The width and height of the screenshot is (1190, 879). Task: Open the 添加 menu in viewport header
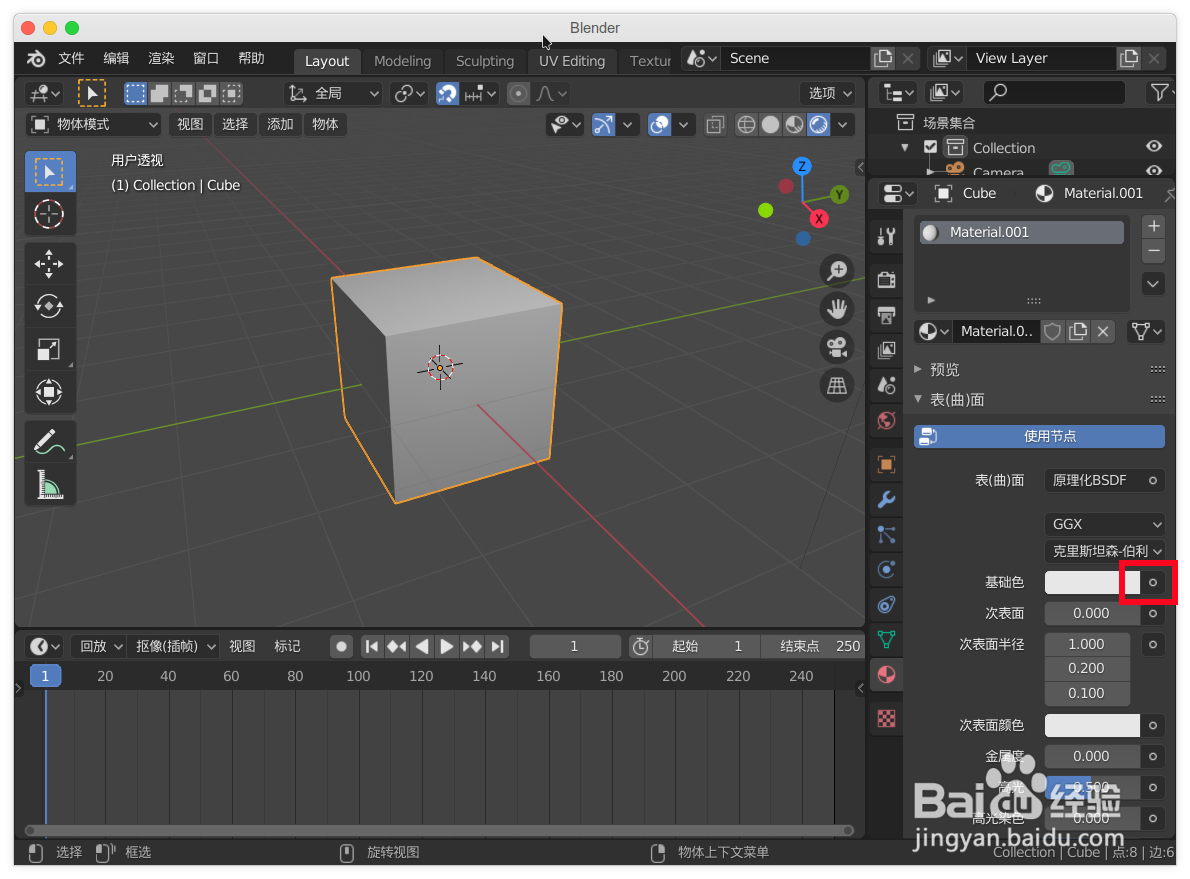click(x=280, y=124)
